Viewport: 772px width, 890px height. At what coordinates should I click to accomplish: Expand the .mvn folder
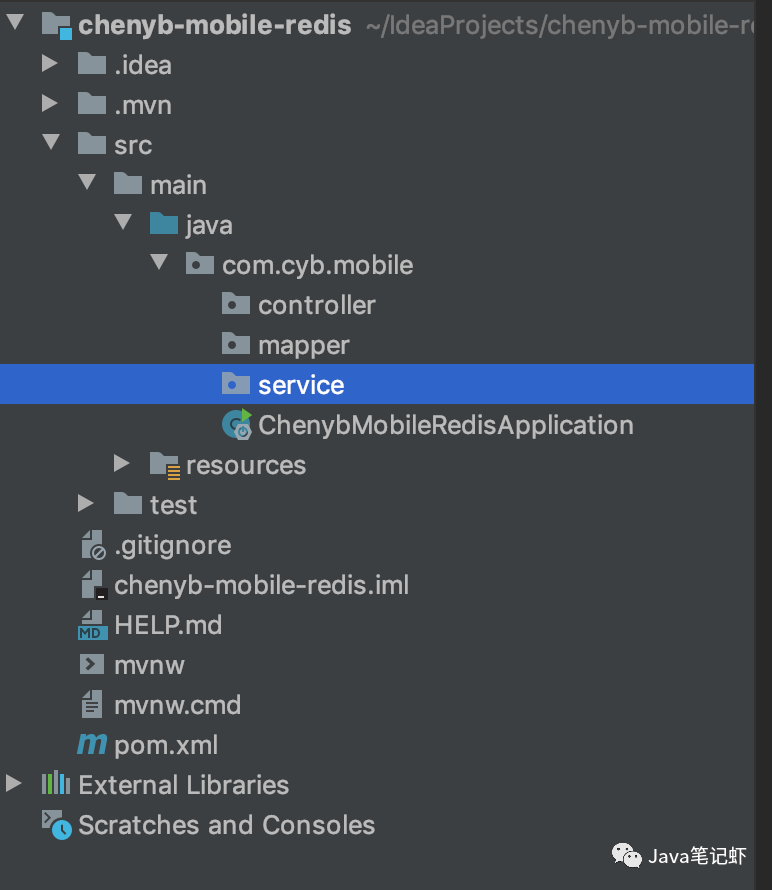[x=50, y=104]
